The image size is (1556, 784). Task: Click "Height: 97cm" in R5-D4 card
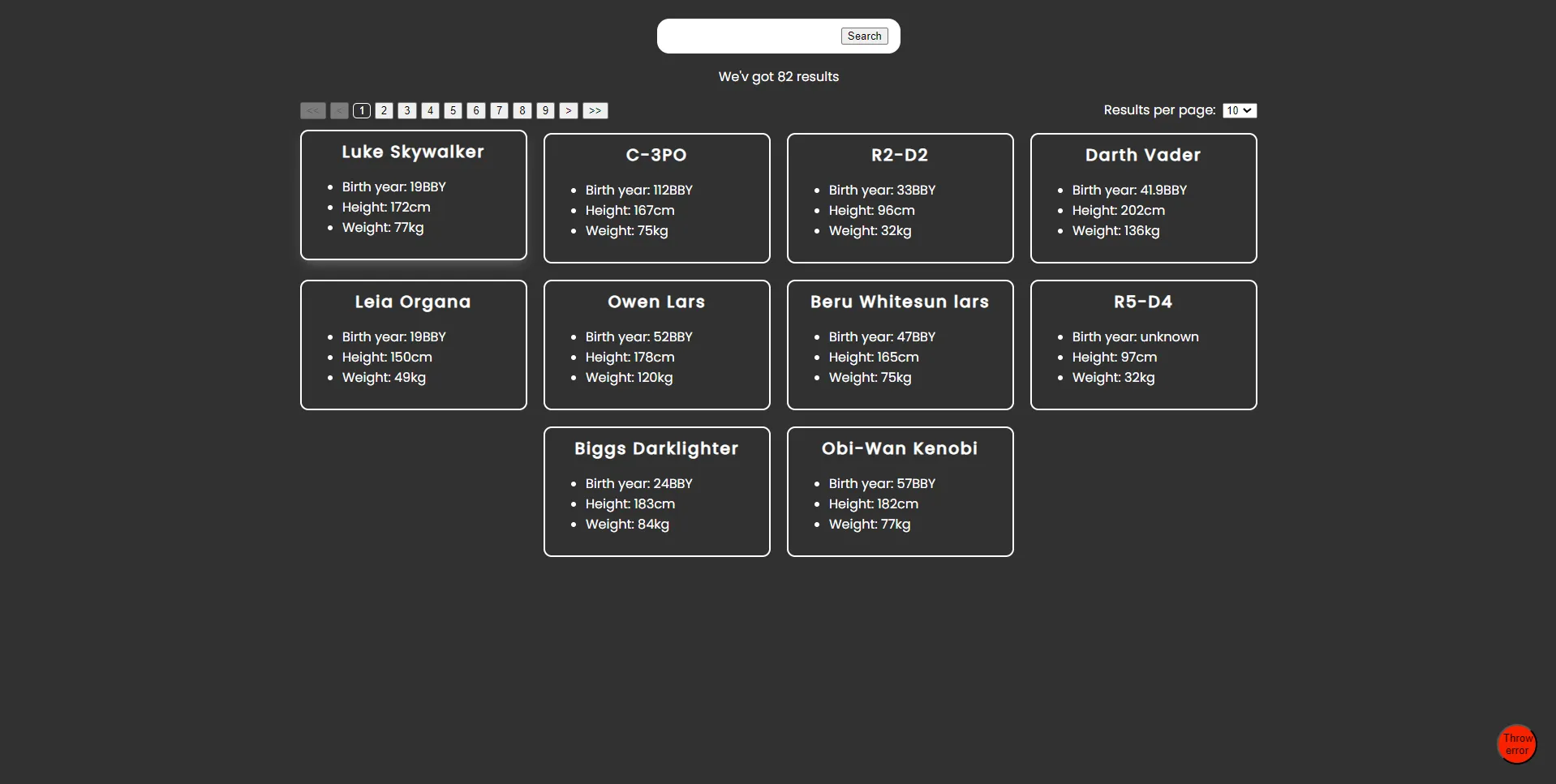click(x=1115, y=357)
